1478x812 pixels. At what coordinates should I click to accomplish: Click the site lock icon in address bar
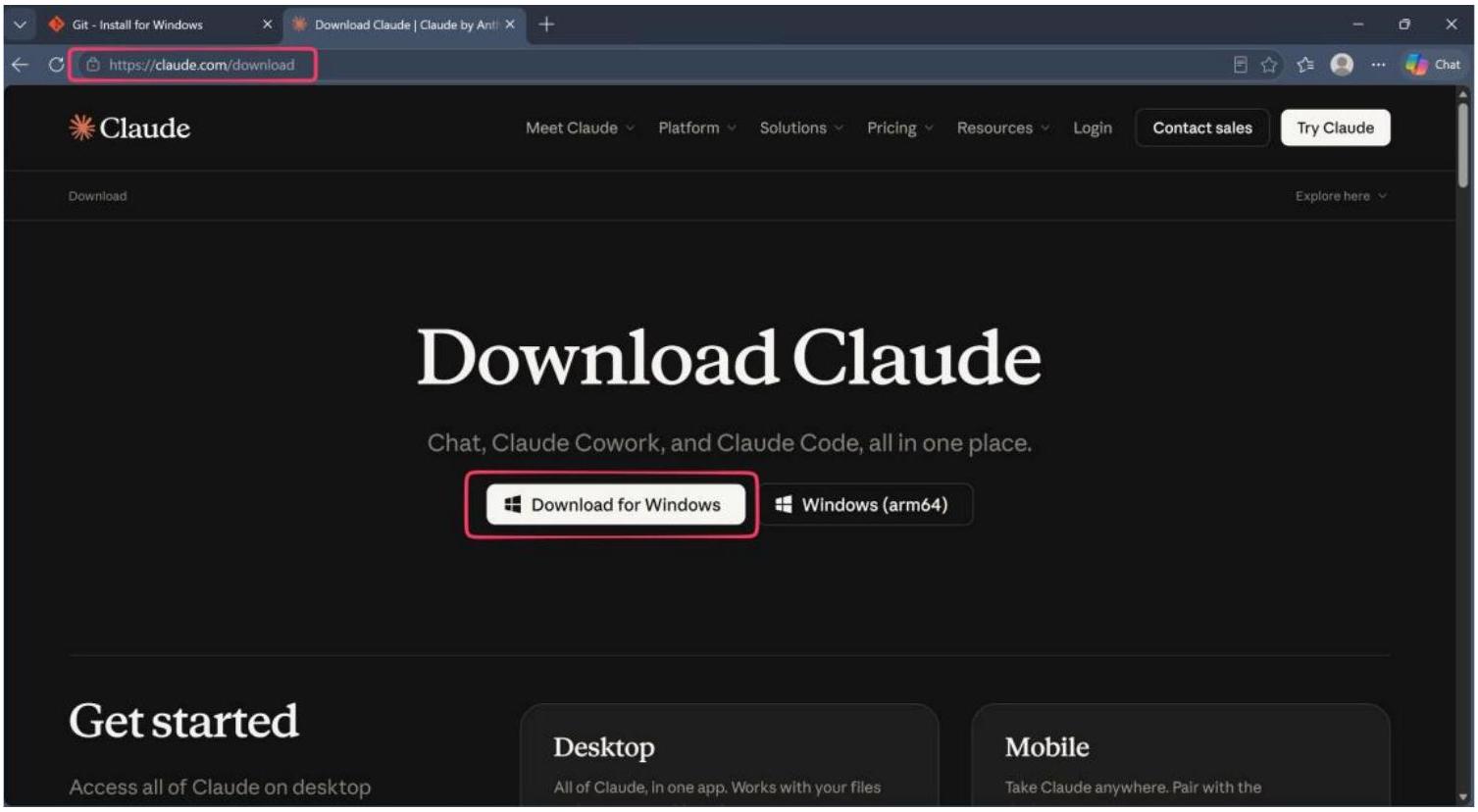click(93, 65)
